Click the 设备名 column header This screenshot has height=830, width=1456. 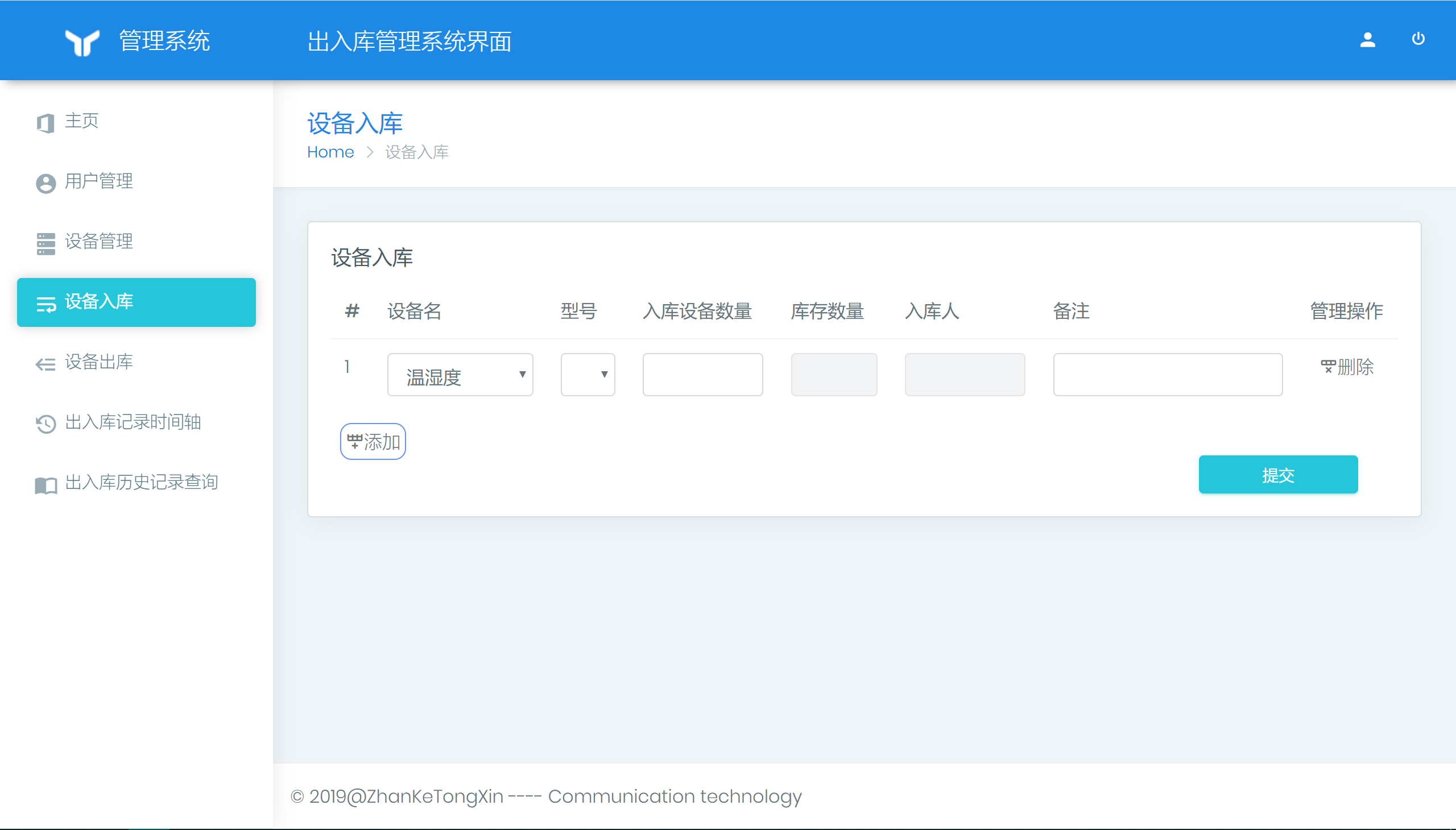(x=415, y=312)
